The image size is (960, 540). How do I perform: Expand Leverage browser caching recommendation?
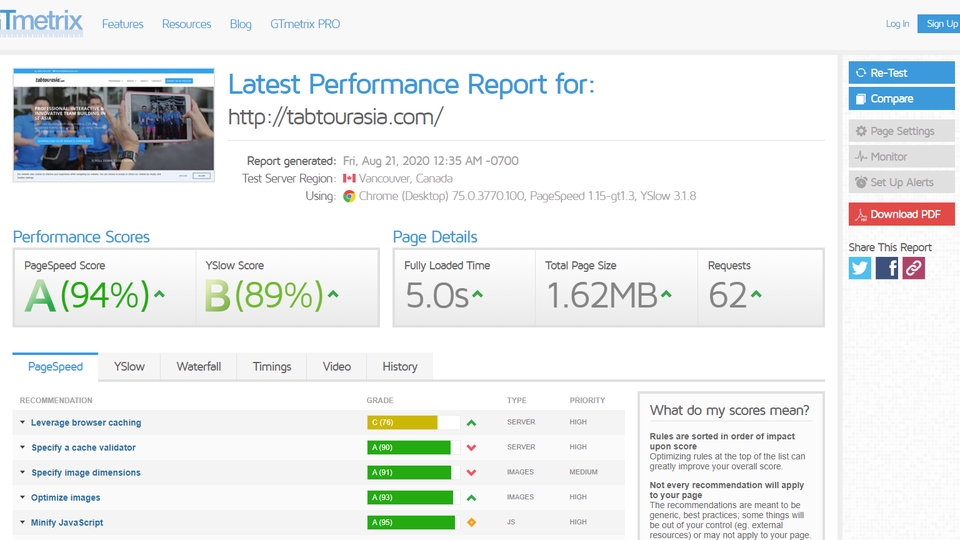[x=85, y=423]
